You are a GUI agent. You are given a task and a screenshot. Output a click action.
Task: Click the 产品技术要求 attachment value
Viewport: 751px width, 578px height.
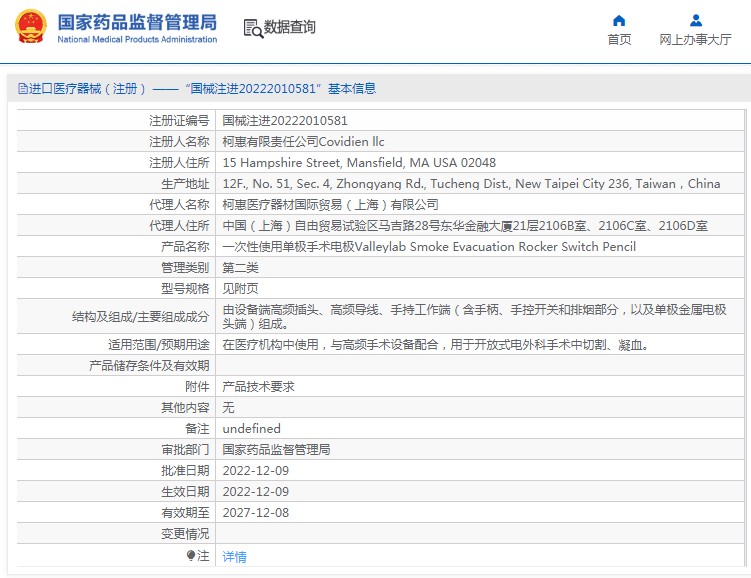pos(258,386)
